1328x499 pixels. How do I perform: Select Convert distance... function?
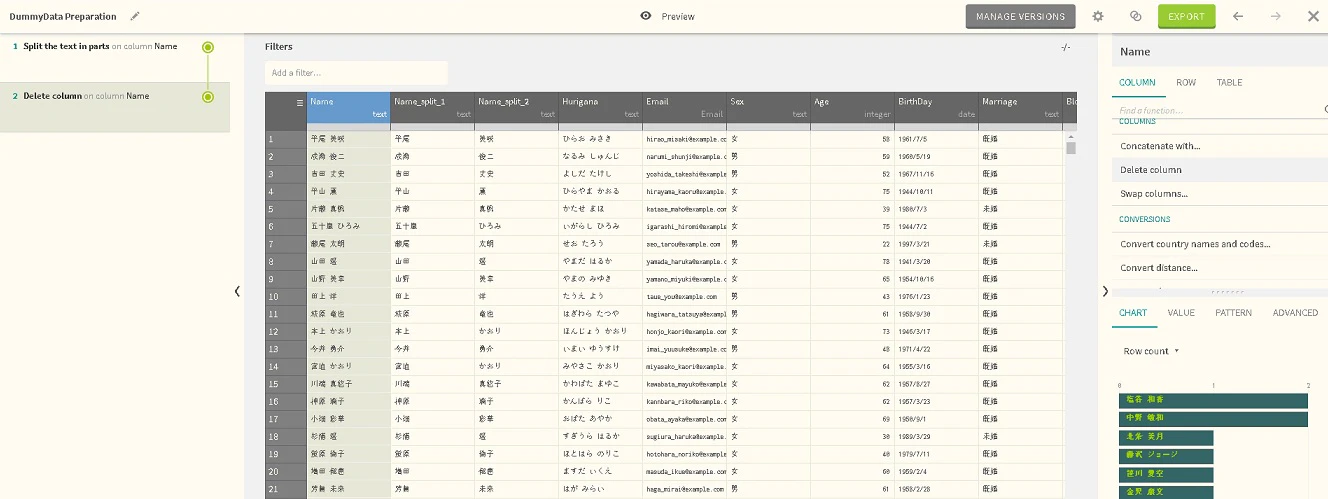tap(1220, 268)
